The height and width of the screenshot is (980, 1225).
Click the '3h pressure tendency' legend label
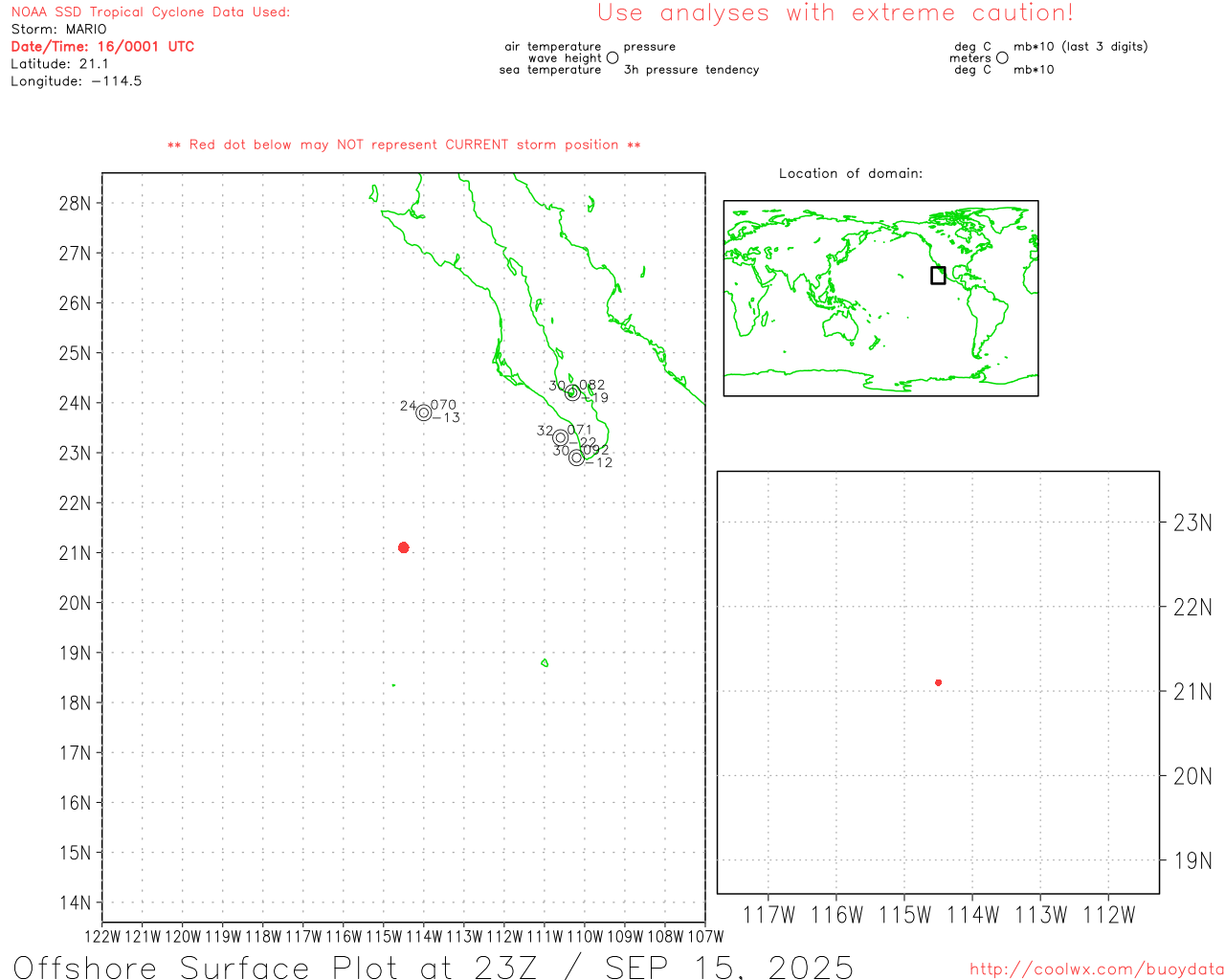pos(691,70)
